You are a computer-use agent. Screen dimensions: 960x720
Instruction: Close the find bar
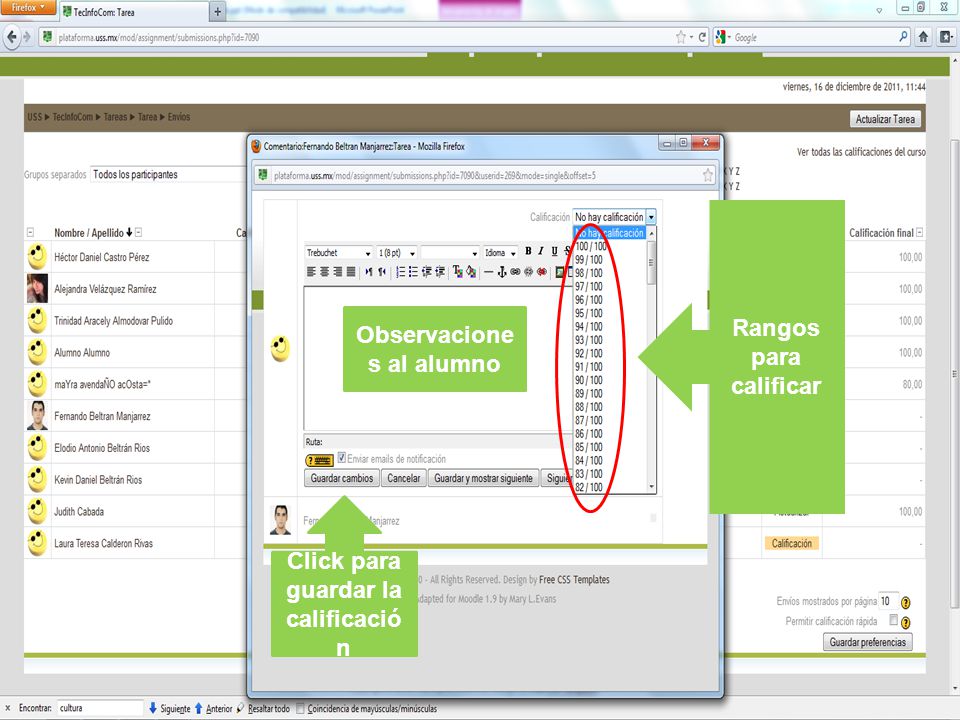[7, 708]
